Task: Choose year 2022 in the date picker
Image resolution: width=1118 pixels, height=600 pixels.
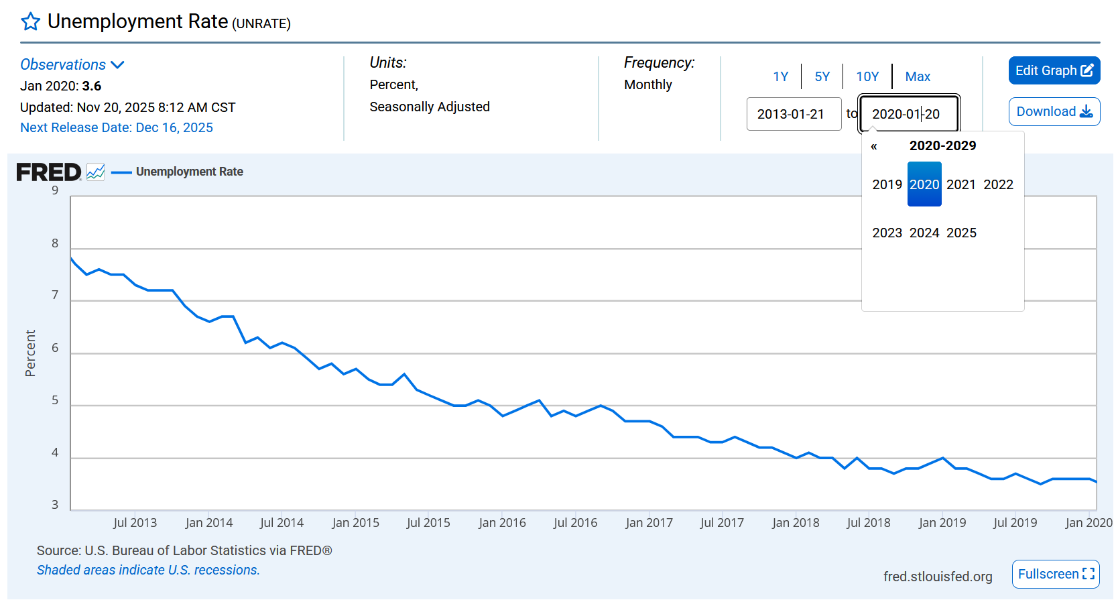Action: click(x=998, y=184)
